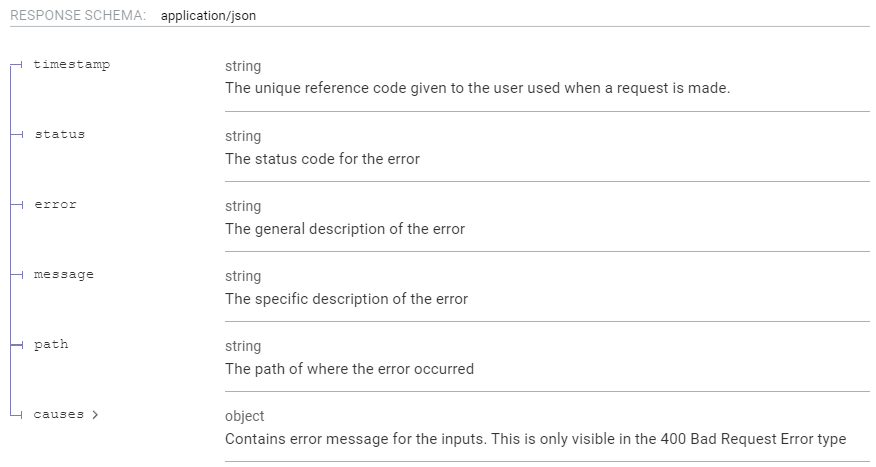This screenshot has width=876, height=467.
Task: Click the timestamp property name
Action: click(x=71, y=64)
